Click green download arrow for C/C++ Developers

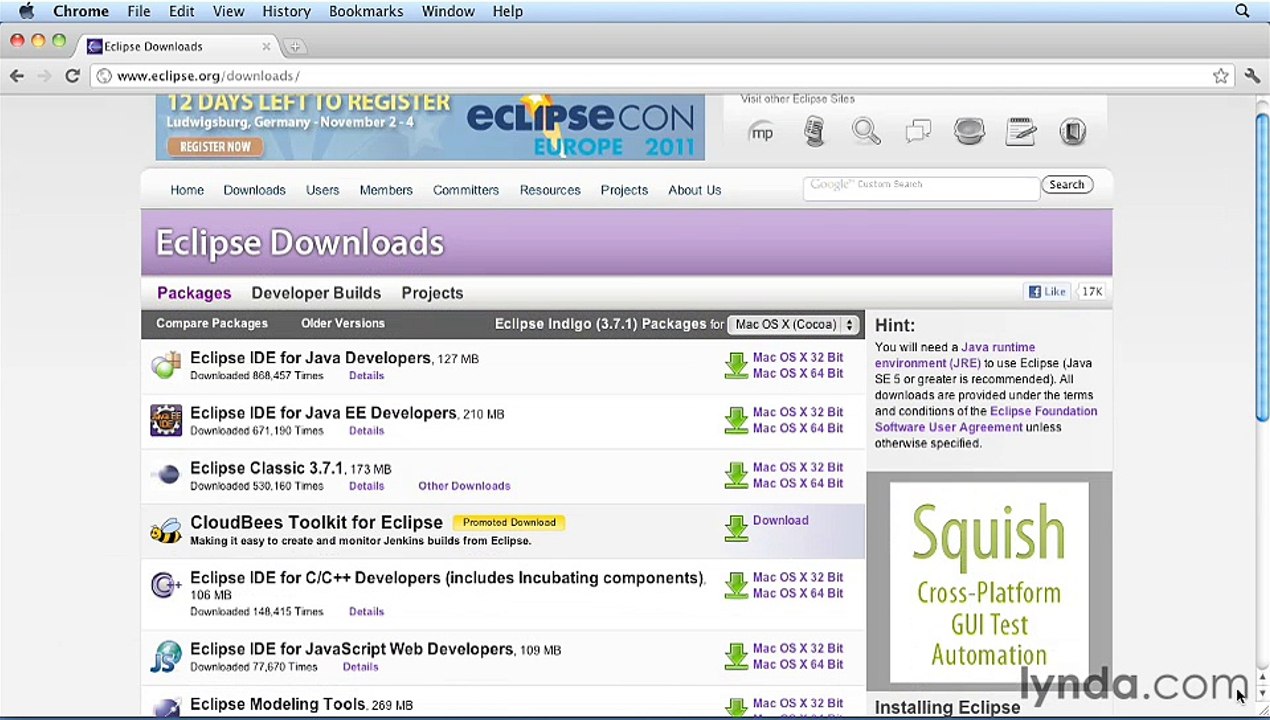pyautogui.click(x=736, y=586)
